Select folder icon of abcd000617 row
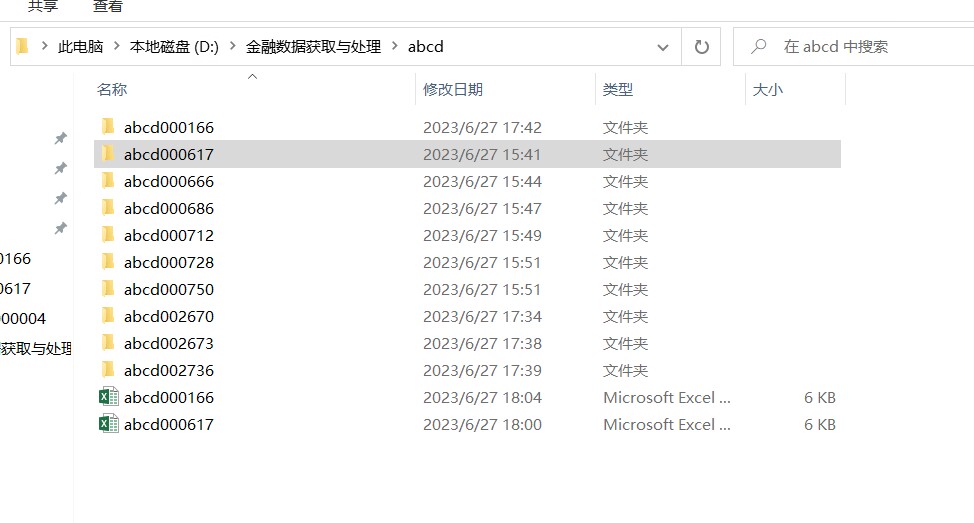Screen dimensions: 974x523 108,153
